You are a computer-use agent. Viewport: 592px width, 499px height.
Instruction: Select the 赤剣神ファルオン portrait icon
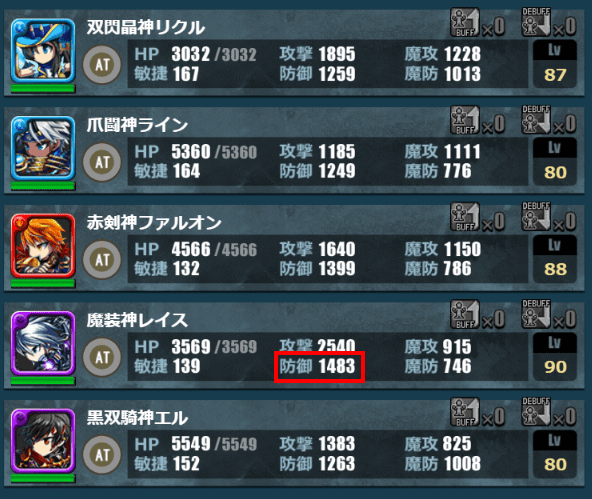(43, 245)
